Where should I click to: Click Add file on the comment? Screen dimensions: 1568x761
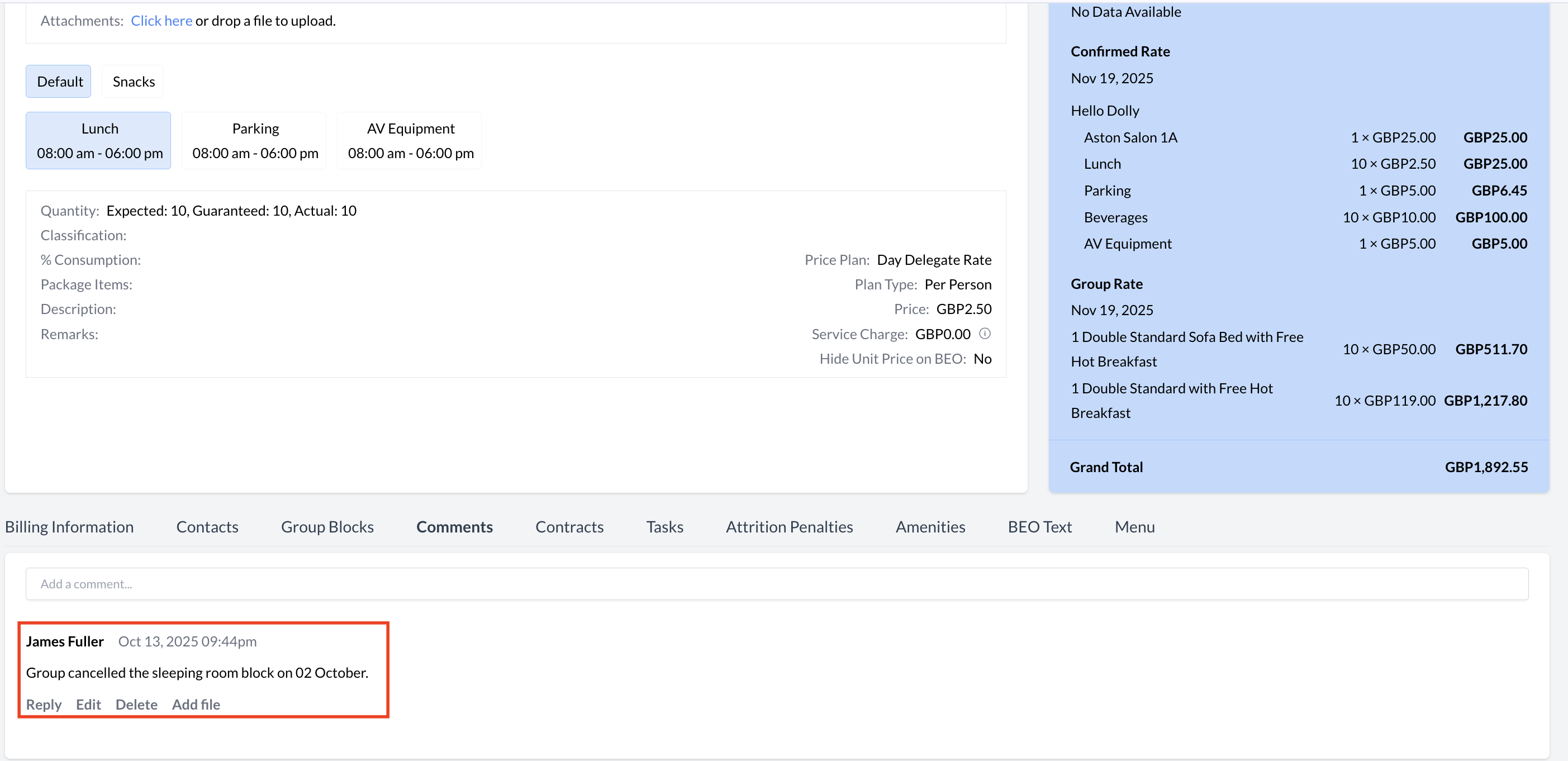pos(196,705)
